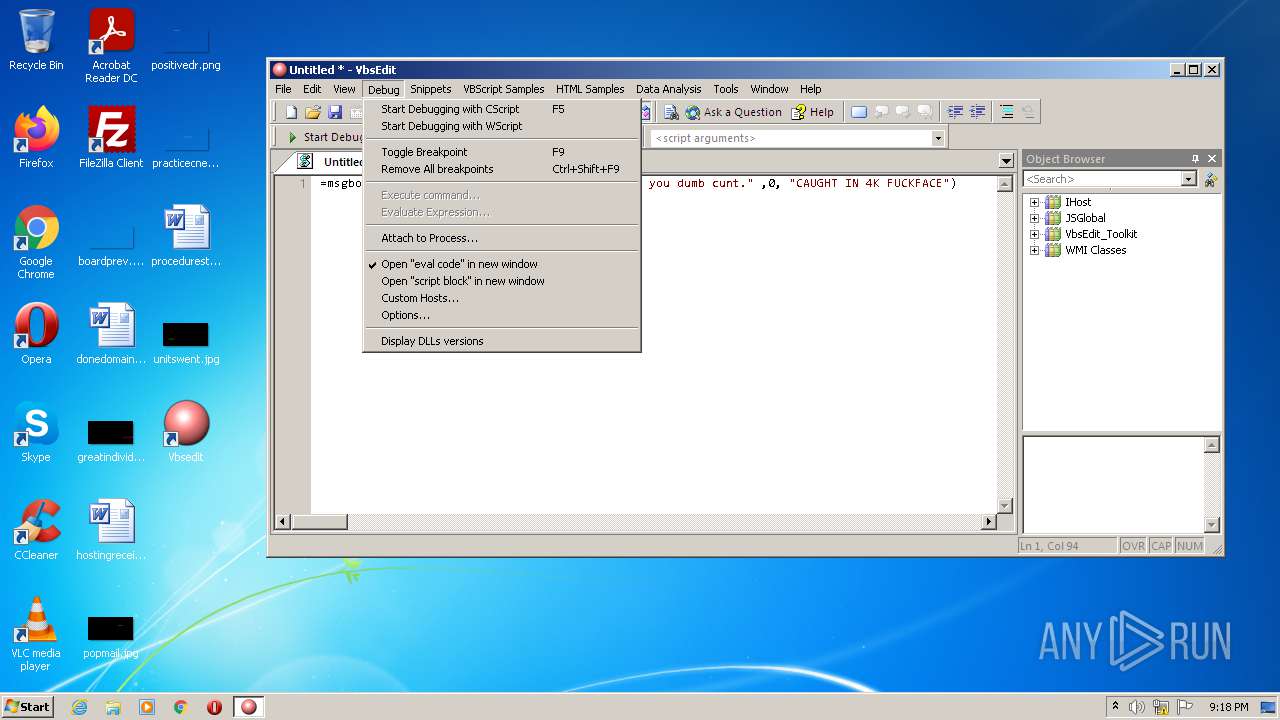Click the volume speaker tray icon
1280x720 pixels.
point(1137,707)
